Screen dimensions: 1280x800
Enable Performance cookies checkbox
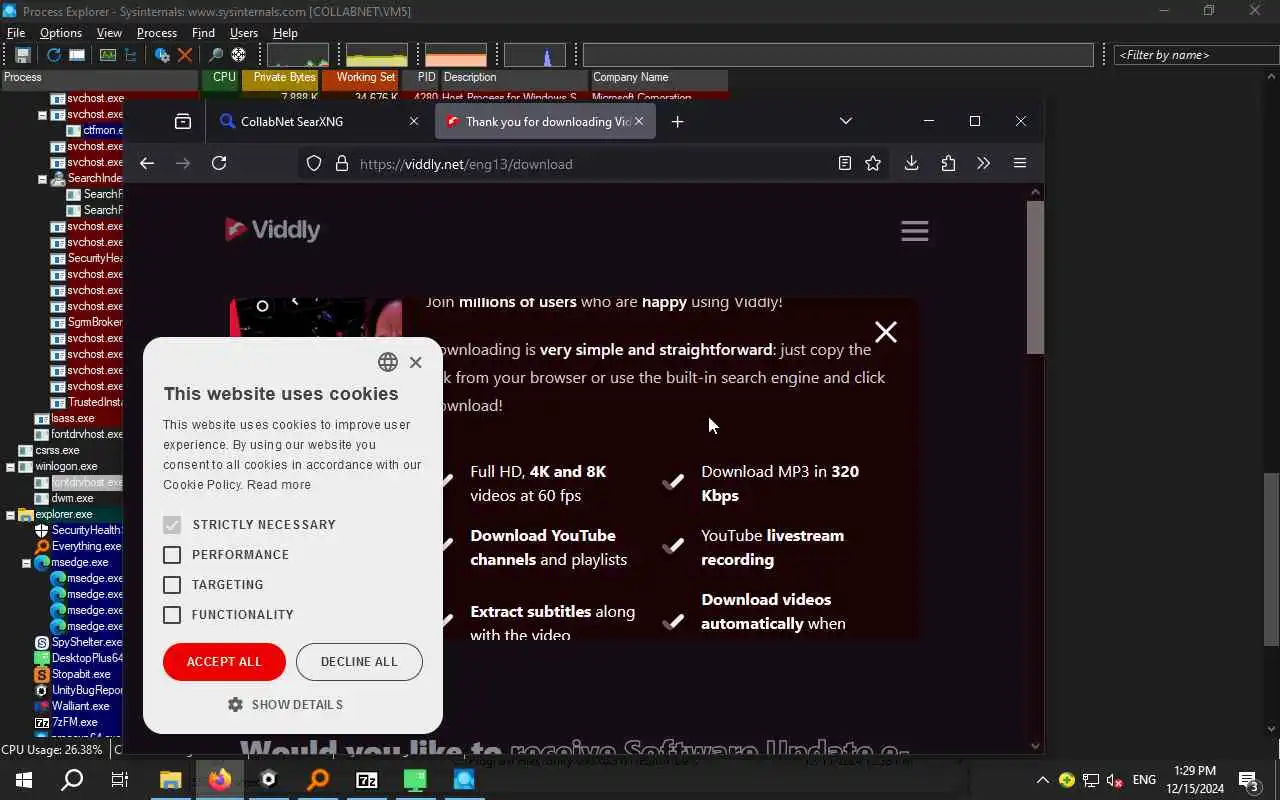click(172, 555)
